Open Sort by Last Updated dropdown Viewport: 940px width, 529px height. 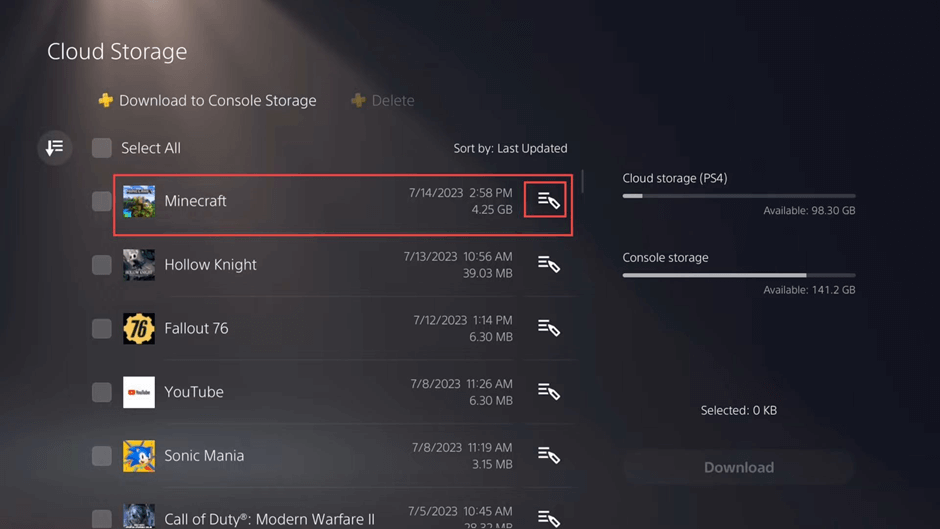tap(510, 148)
